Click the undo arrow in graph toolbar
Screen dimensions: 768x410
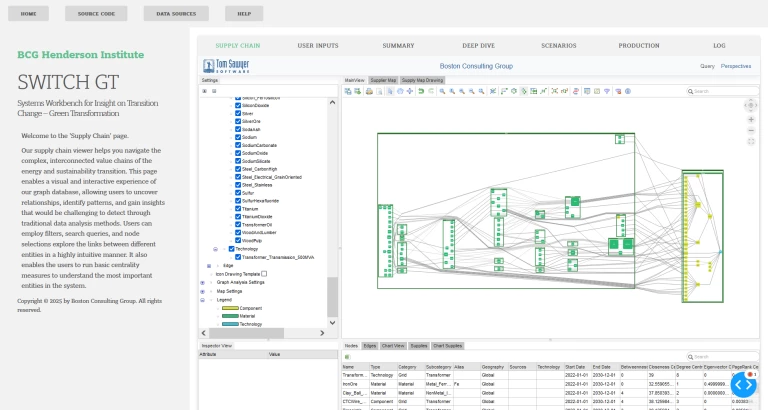tap(421, 91)
